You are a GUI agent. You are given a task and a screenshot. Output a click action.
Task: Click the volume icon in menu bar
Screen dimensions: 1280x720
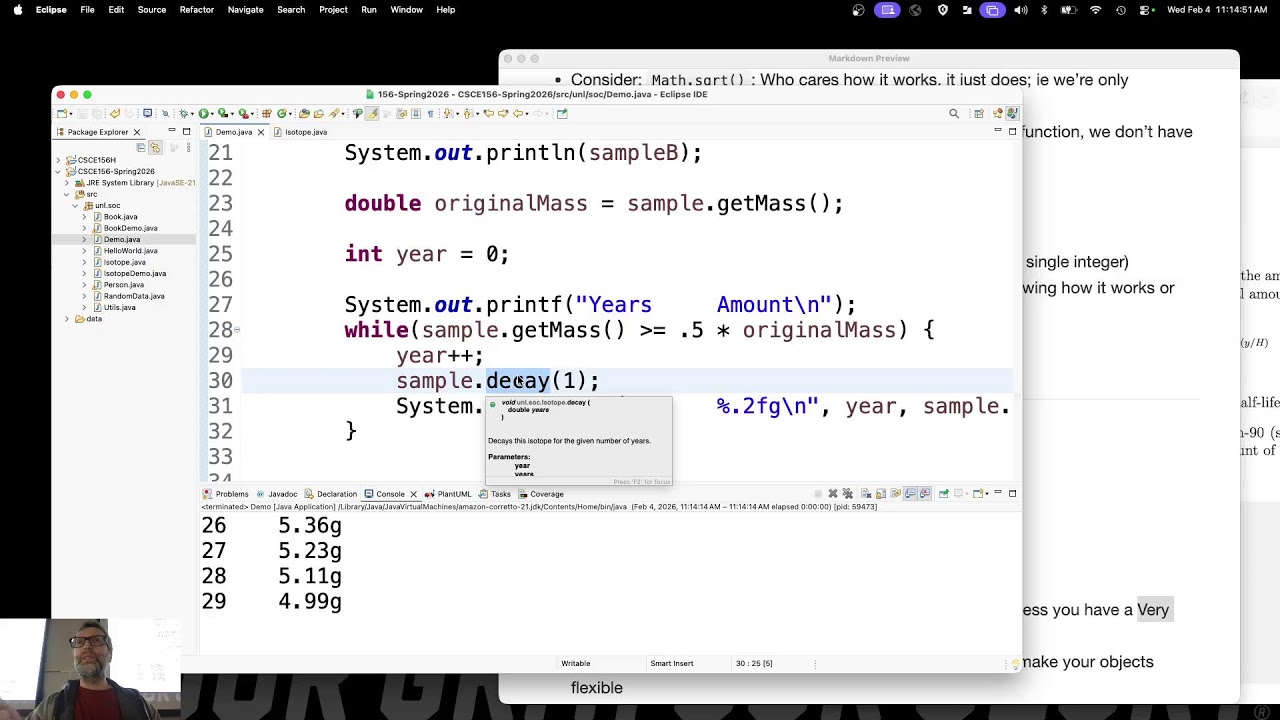tap(1020, 10)
